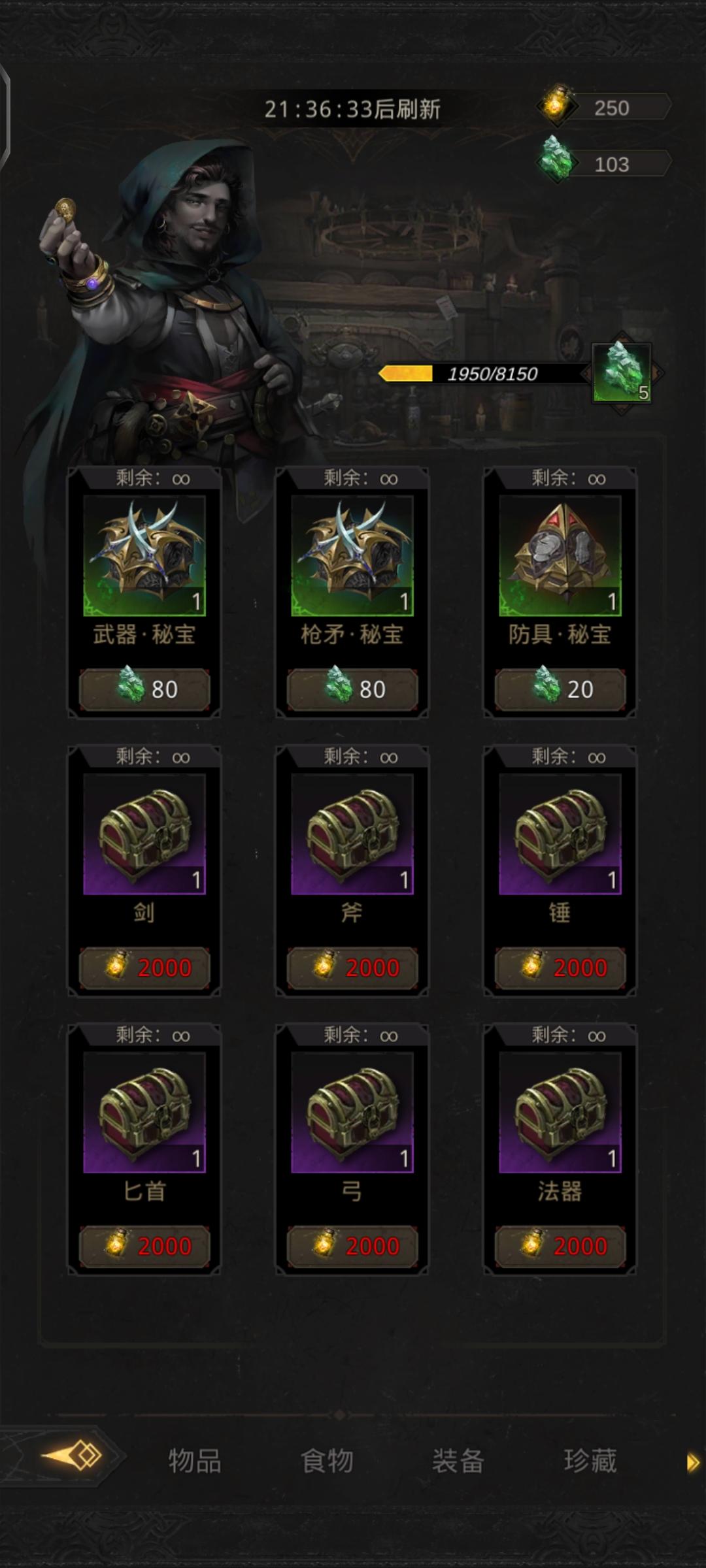Open the 斧 treasure chest icon
Viewport: 706px width, 1568px height.
(352, 834)
